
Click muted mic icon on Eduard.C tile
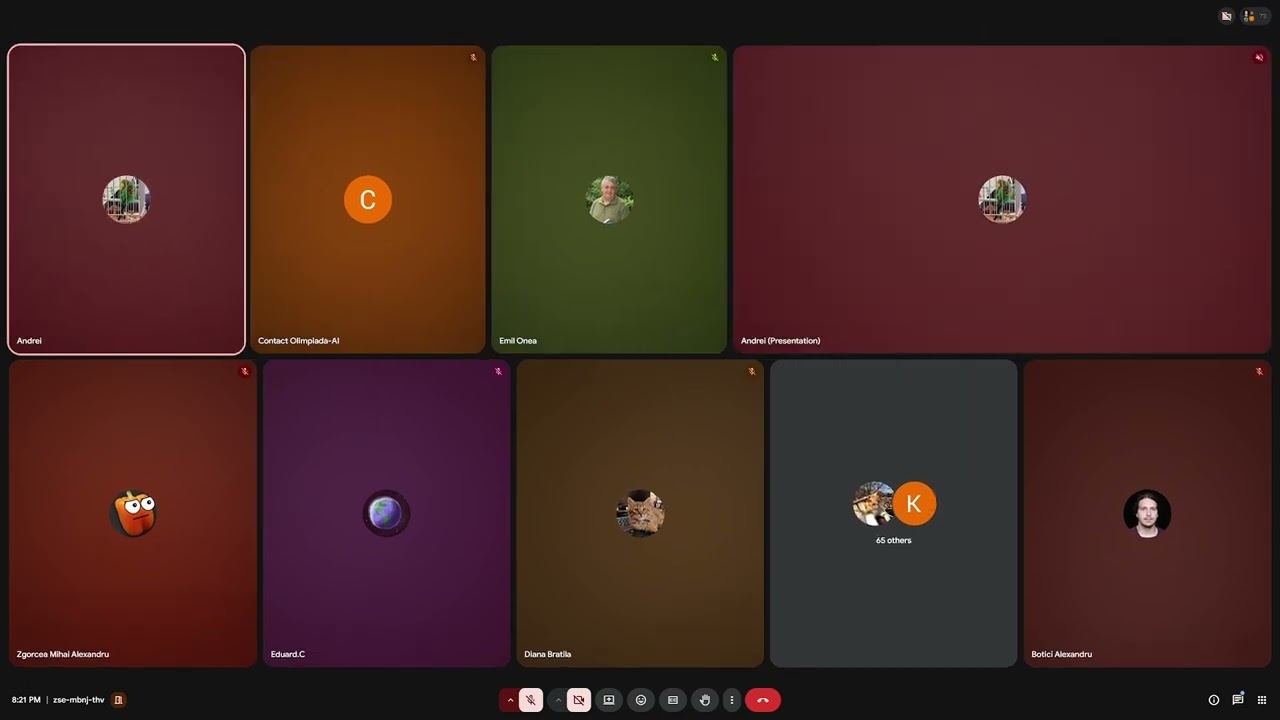click(x=498, y=372)
